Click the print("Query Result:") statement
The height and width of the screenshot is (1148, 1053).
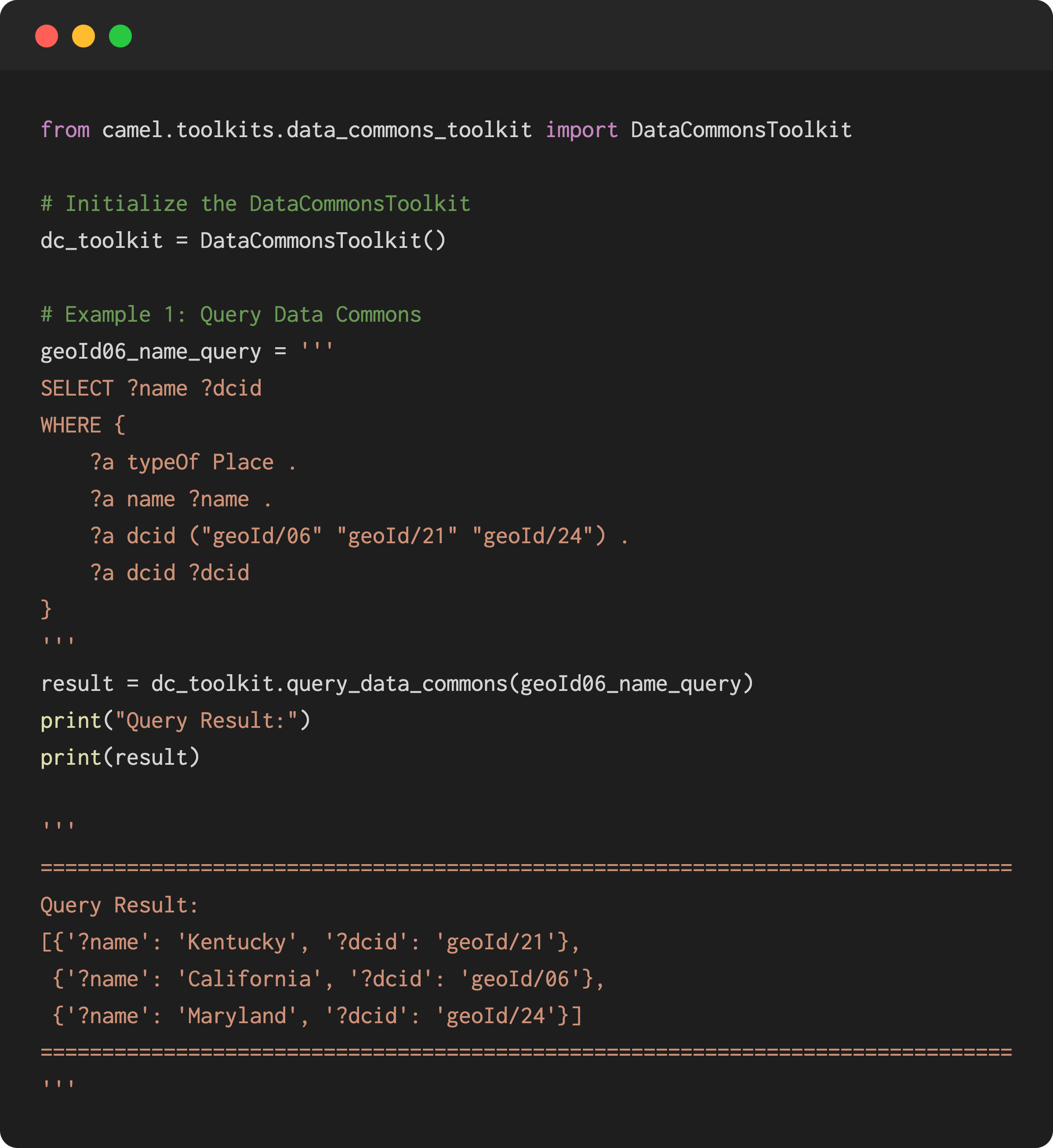(x=175, y=721)
